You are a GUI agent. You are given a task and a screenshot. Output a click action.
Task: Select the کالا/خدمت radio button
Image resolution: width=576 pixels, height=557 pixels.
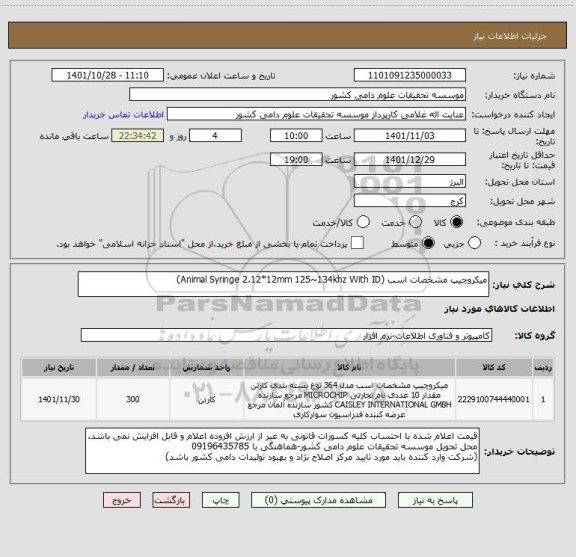pyautogui.click(x=363, y=222)
